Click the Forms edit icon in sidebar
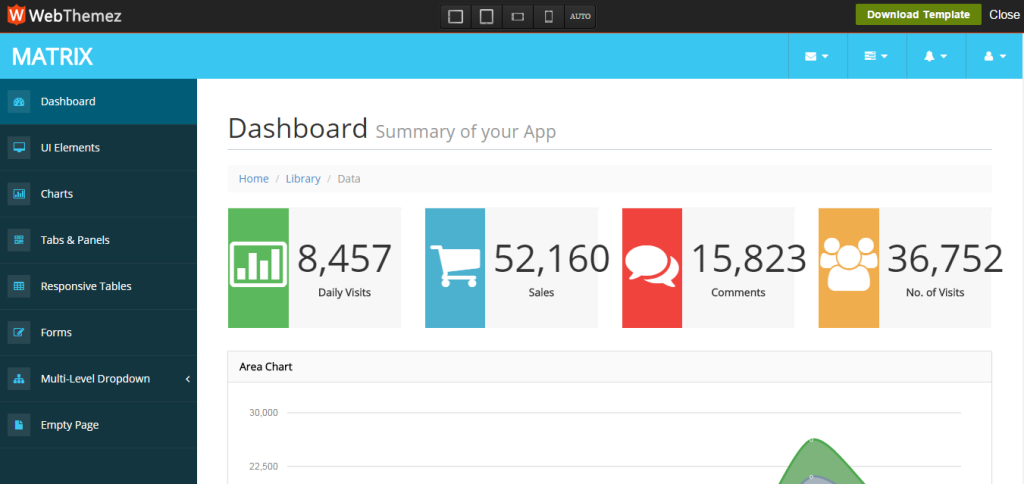 tap(18, 332)
